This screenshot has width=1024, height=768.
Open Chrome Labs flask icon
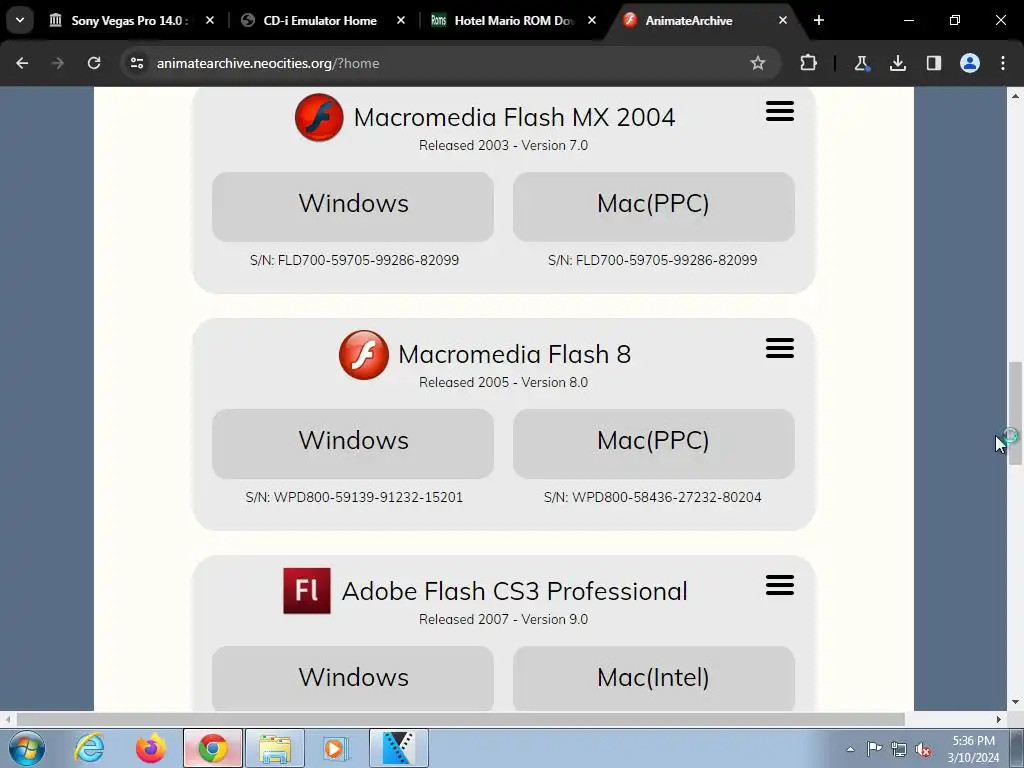861,63
